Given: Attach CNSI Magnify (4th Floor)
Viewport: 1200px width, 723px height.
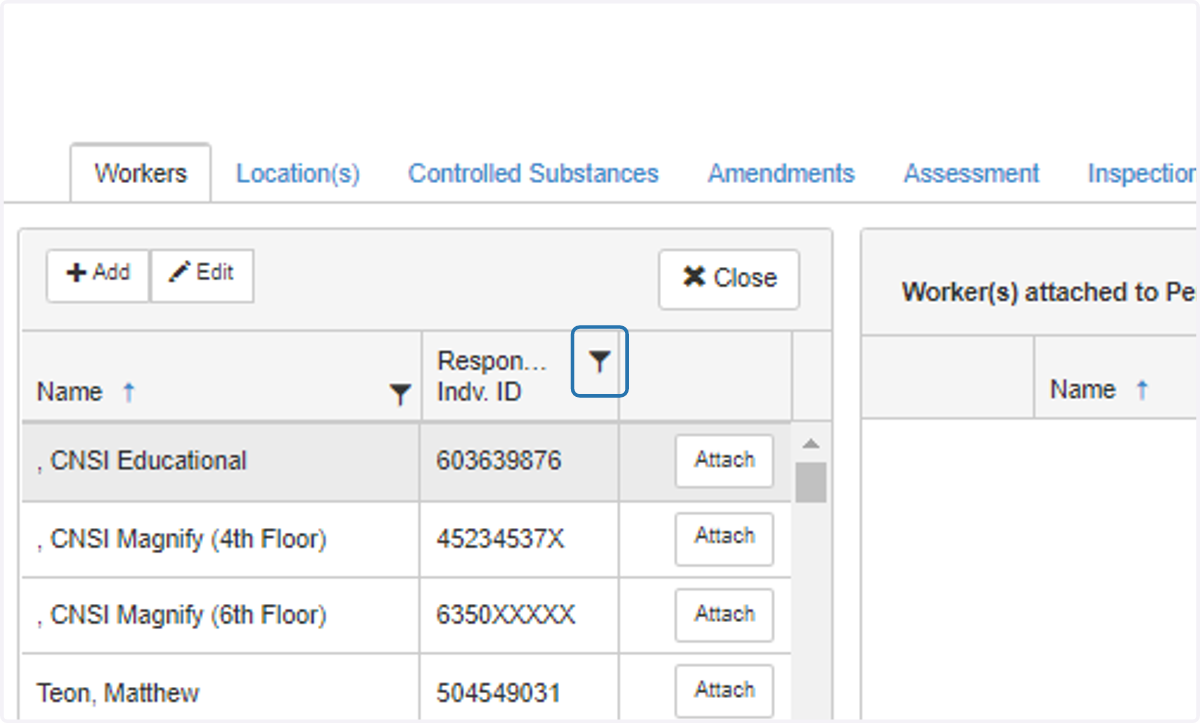Looking at the screenshot, I should coord(724,539).
